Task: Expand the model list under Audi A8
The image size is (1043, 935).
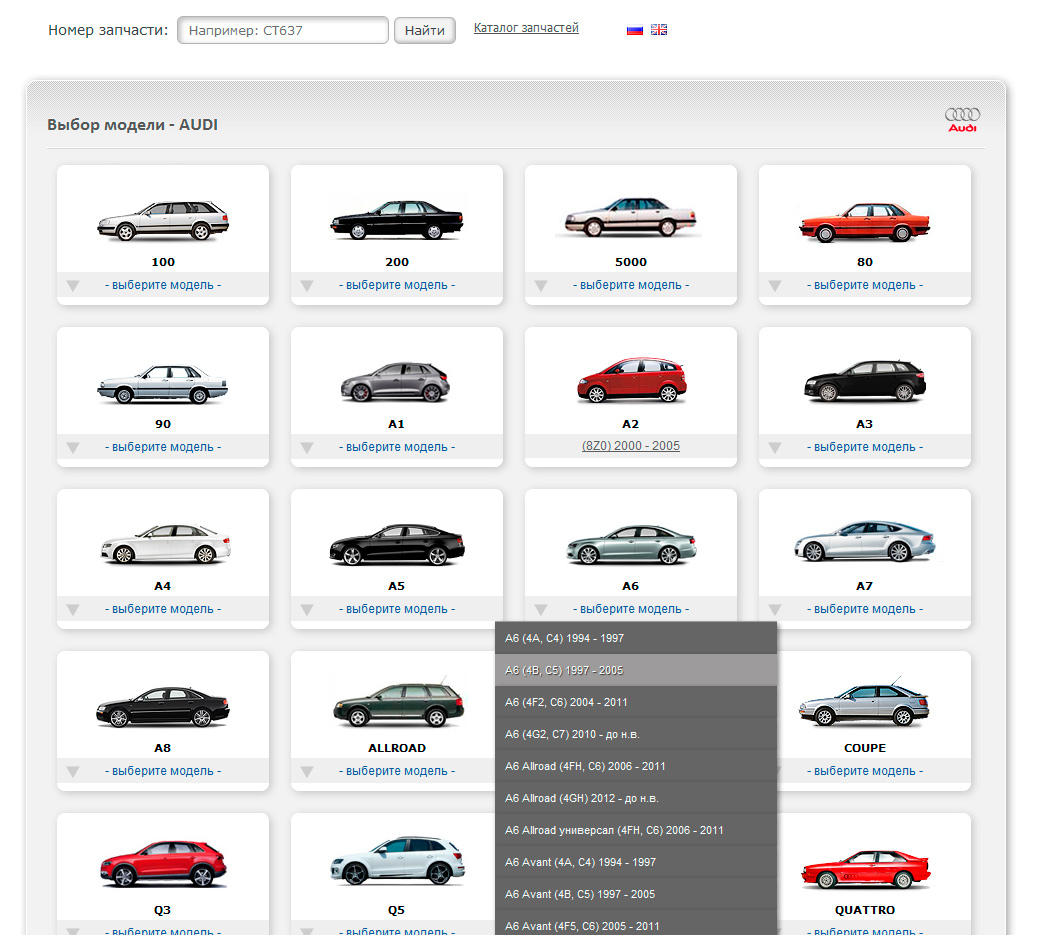Action: pyautogui.click(x=163, y=771)
